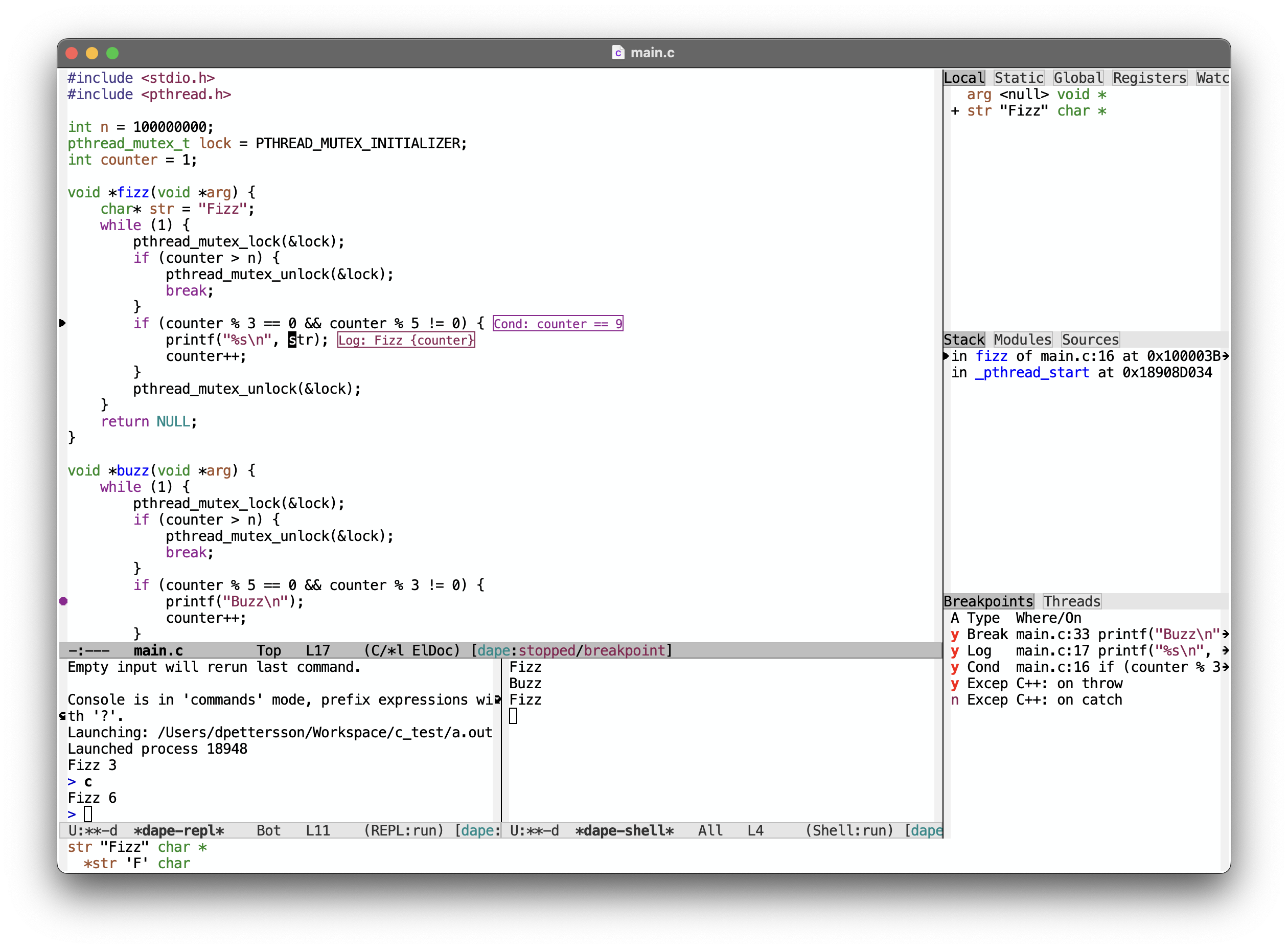Toggle the Cond main.c:16 breakpoint row
The image size is (1288, 949).
954,667
